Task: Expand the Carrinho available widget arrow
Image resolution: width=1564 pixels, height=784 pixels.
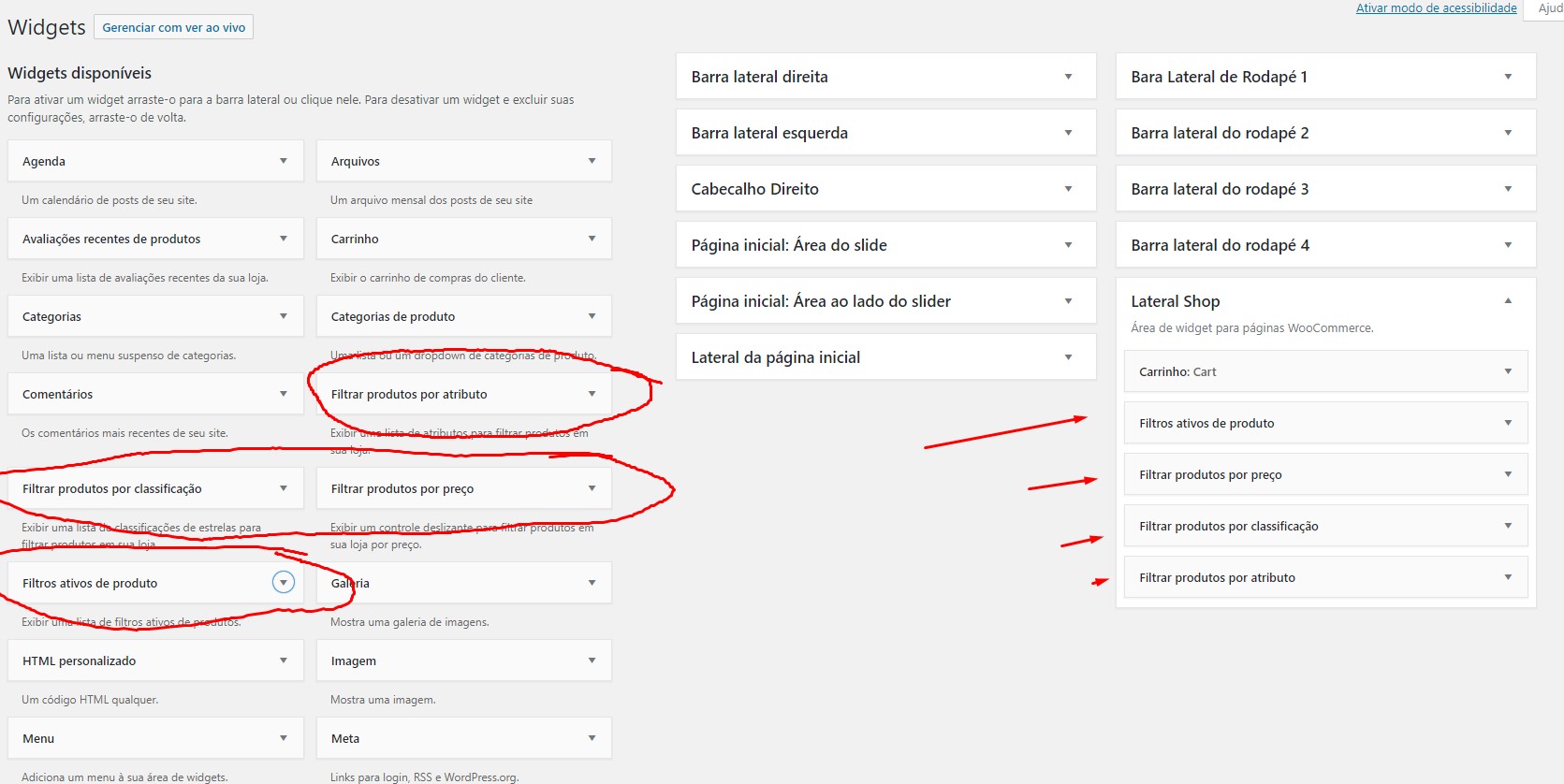Action: pos(592,239)
